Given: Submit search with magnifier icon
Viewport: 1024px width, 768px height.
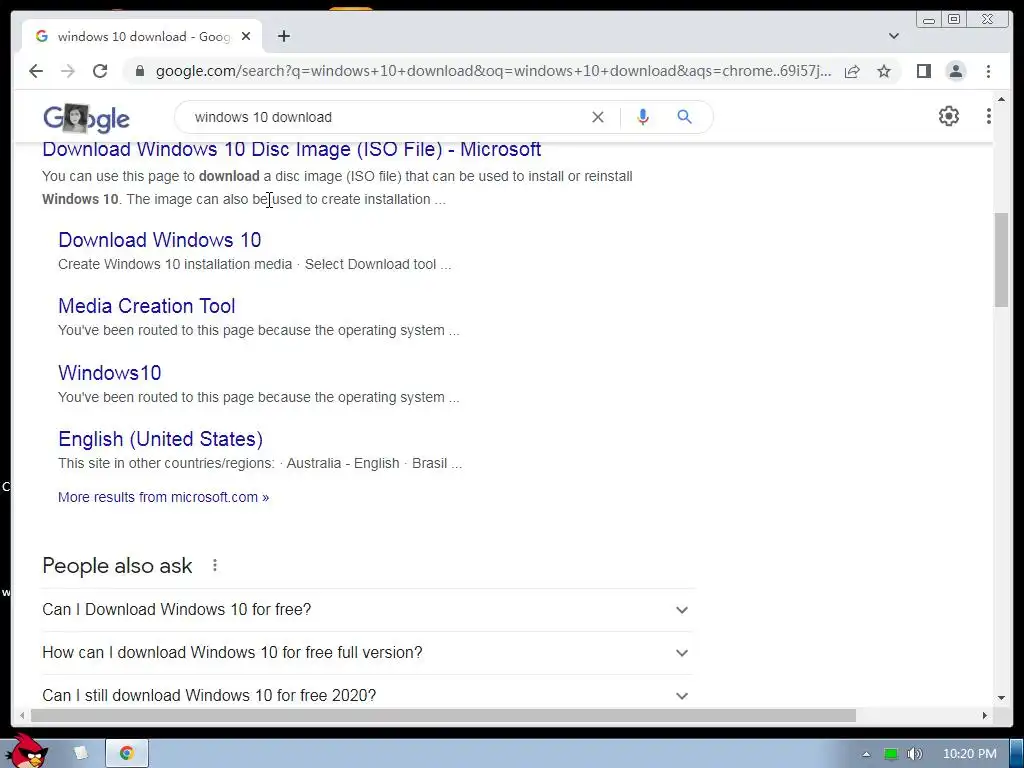Looking at the screenshot, I should 684,117.
